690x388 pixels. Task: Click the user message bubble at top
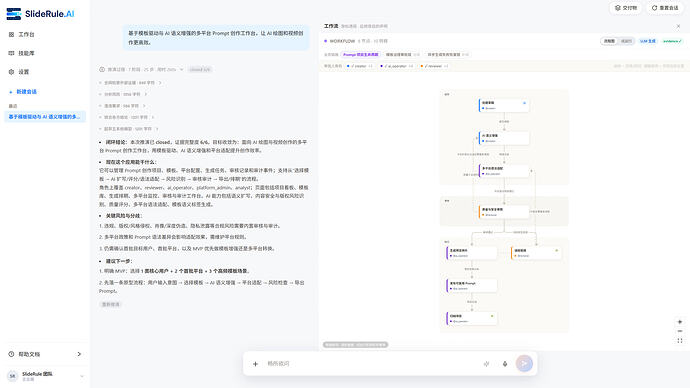pyautogui.click(x=216, y=37)
